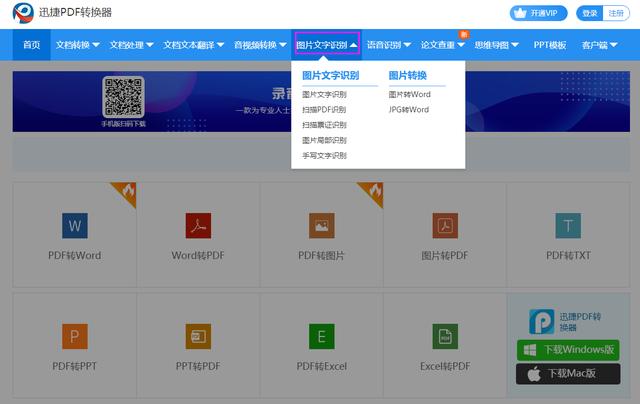Open the Excel转PDF tool icon
The height and width of the screenshot is (404, 640).
(445, 337)
